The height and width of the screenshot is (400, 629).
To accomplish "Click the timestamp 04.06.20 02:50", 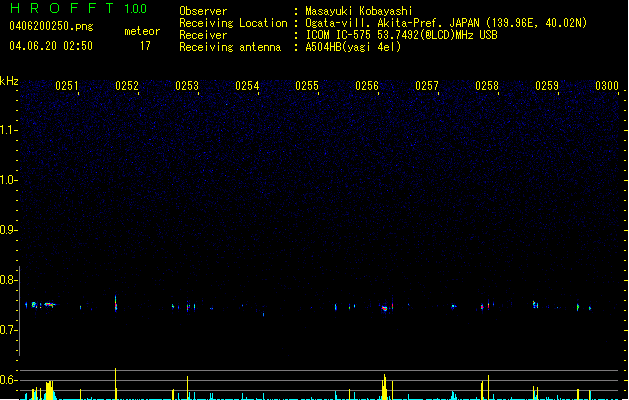I will tap(51, 46).
